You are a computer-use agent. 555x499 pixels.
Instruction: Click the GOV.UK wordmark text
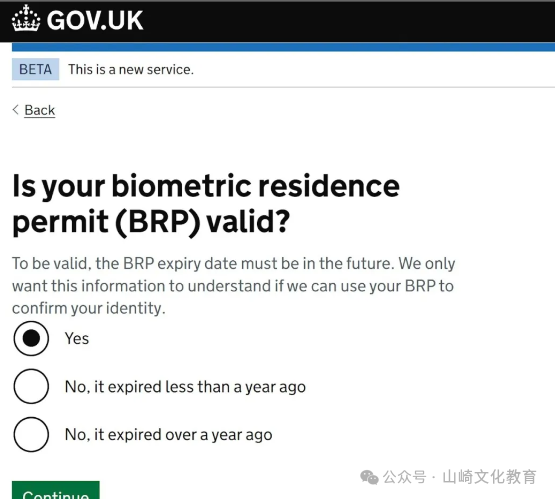(x=95, y=20)
